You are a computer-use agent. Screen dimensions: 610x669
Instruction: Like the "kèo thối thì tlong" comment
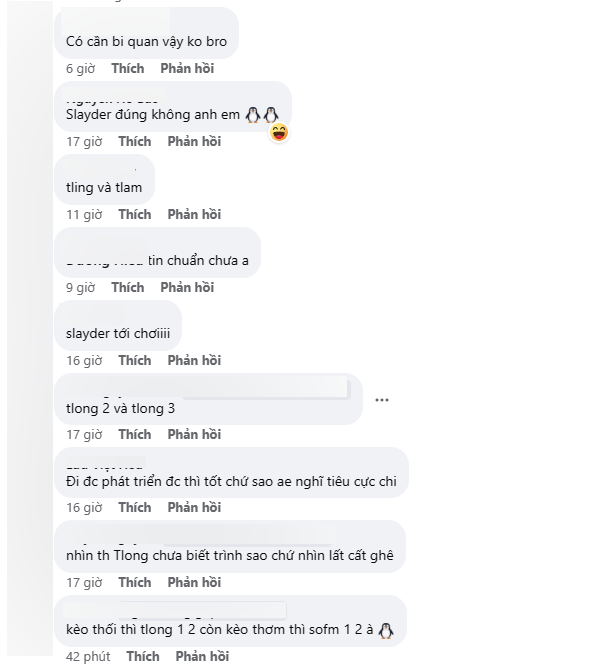(x=143, y=656)
